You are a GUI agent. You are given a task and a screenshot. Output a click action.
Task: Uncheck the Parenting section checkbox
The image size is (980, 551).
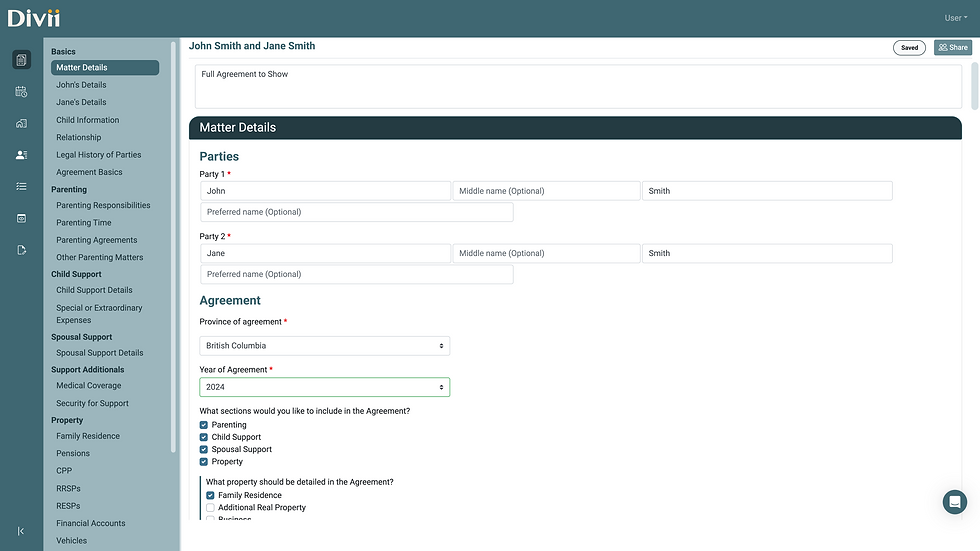click(204, 425)
